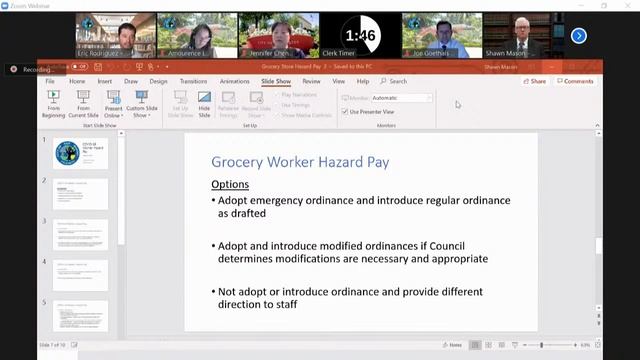
Task: Toggle the AutoSave switch
Action: pyautogui.click(x=79, y=67)
